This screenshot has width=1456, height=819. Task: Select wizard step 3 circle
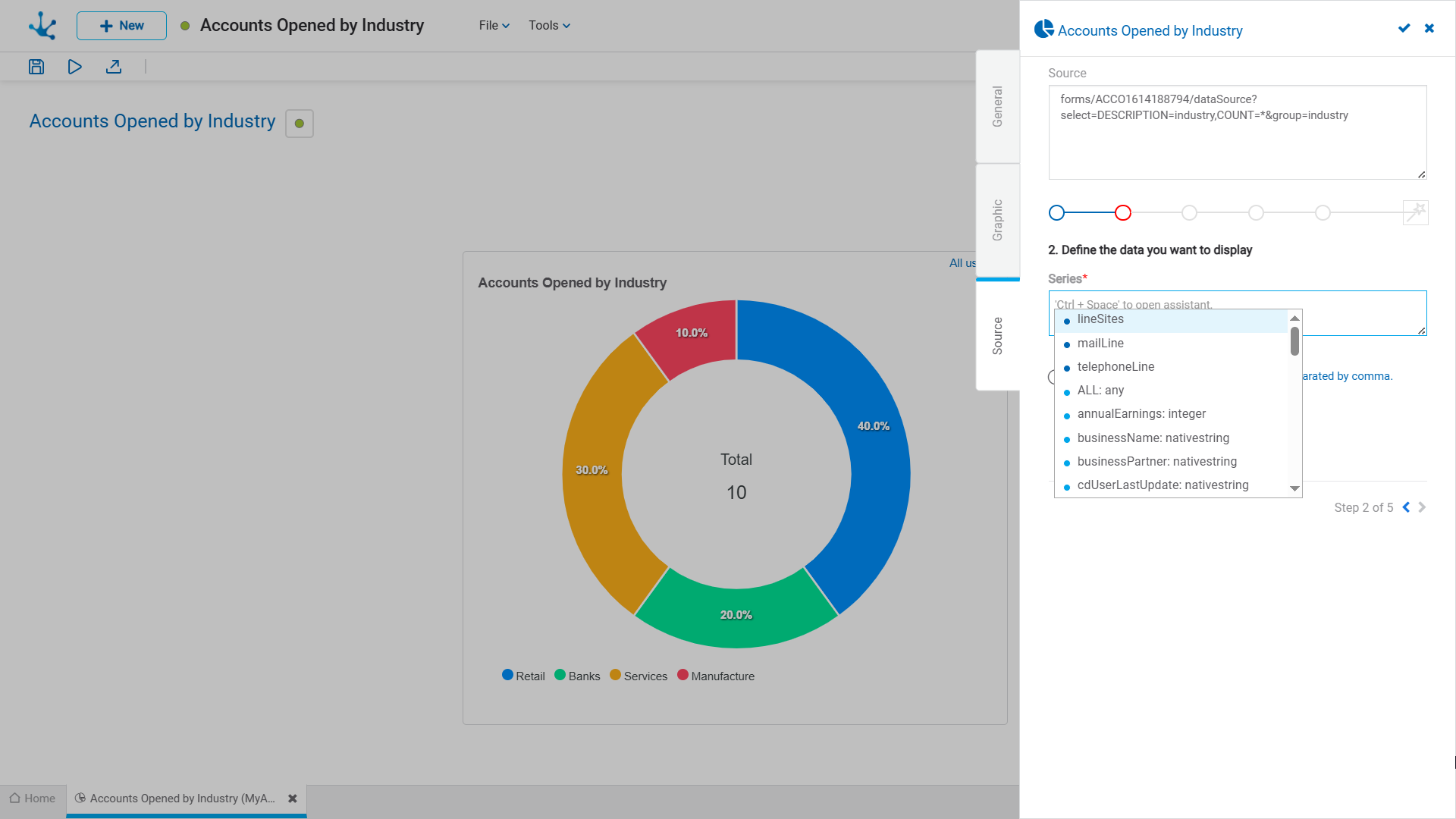1189,213
